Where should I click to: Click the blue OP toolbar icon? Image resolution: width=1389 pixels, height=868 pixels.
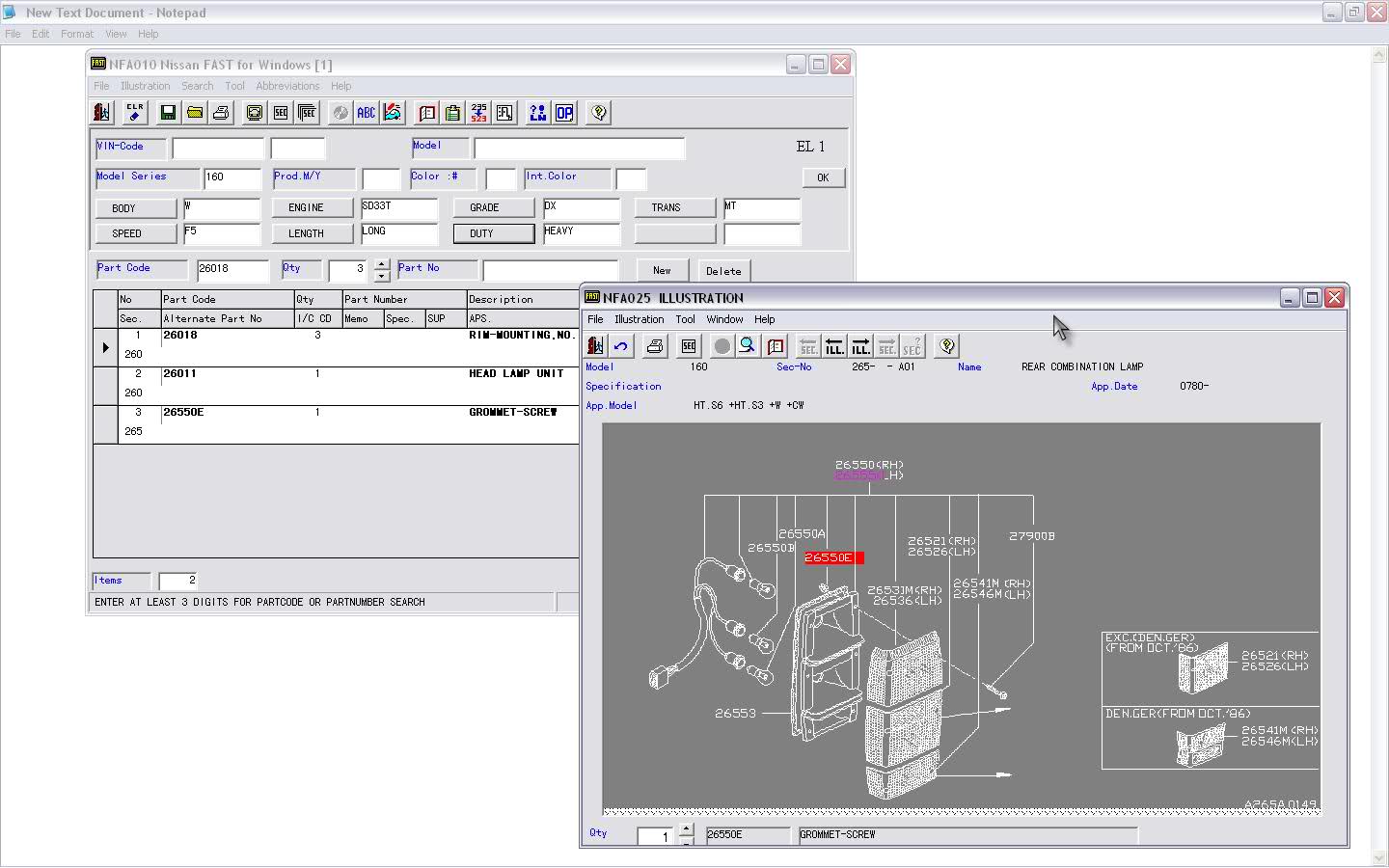564,113
